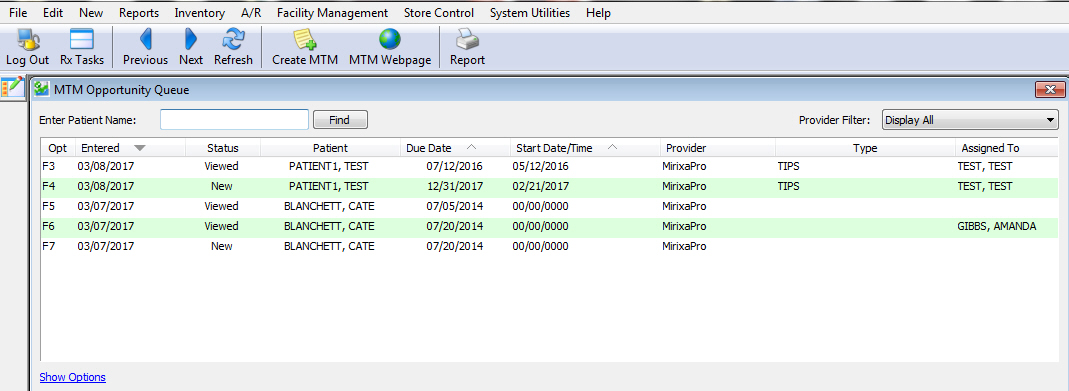Click TEST, TEST assignee in row F3

984,166
